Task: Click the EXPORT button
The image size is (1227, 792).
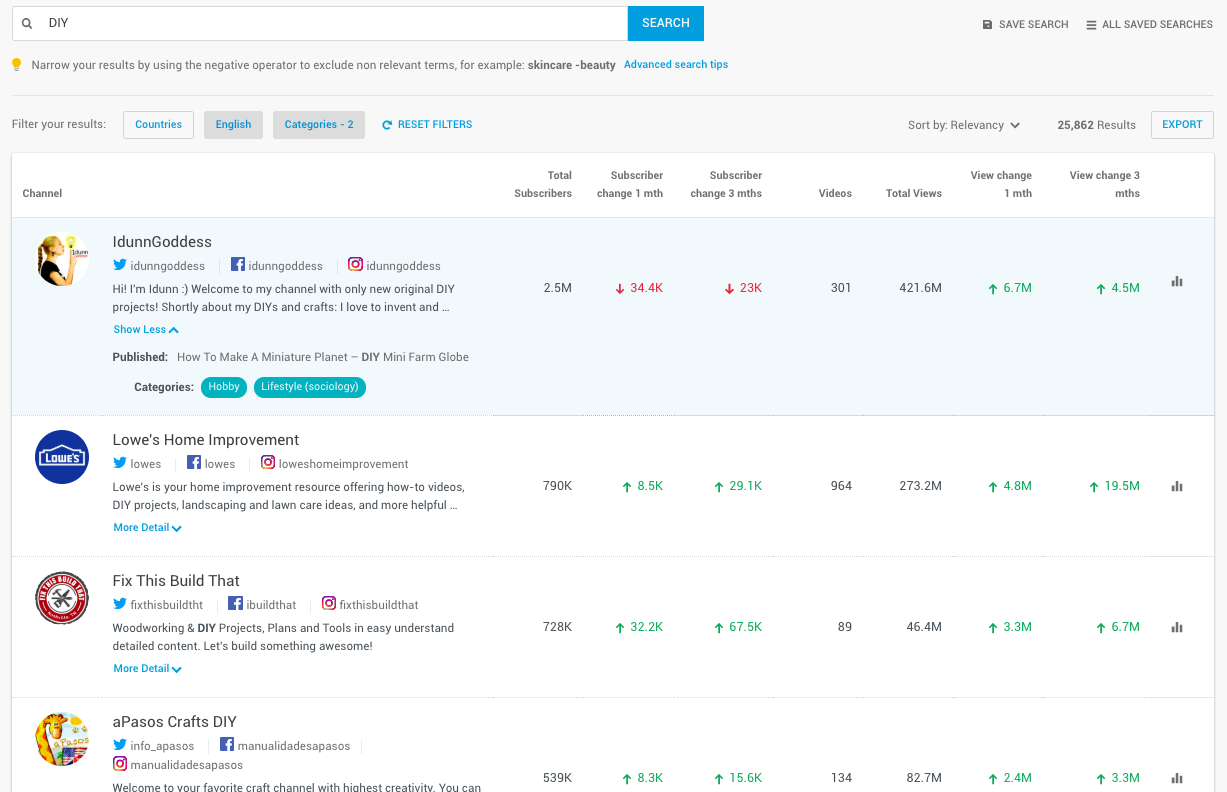Action: point(1181,124)
